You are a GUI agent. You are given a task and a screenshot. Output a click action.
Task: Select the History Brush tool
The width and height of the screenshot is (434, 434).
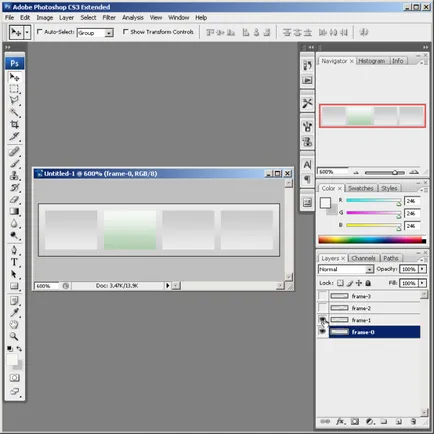pos(14,187)
